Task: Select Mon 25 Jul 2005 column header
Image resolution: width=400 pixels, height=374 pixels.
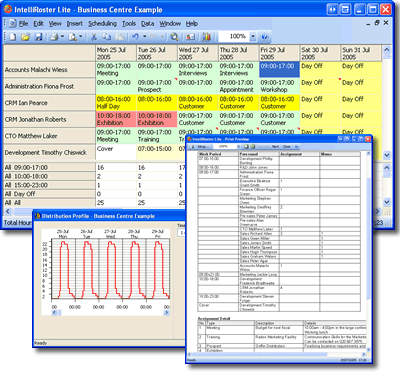Action: point(116,53)
